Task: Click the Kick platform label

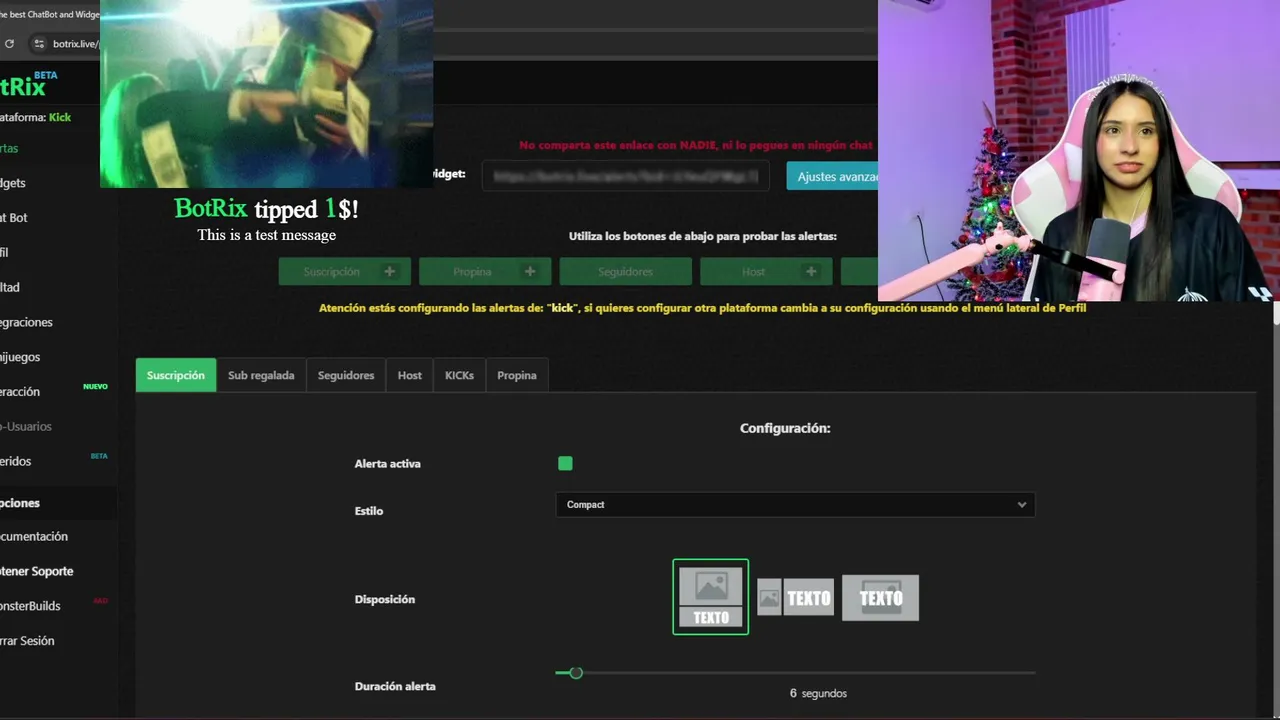Action: (60, 117)
